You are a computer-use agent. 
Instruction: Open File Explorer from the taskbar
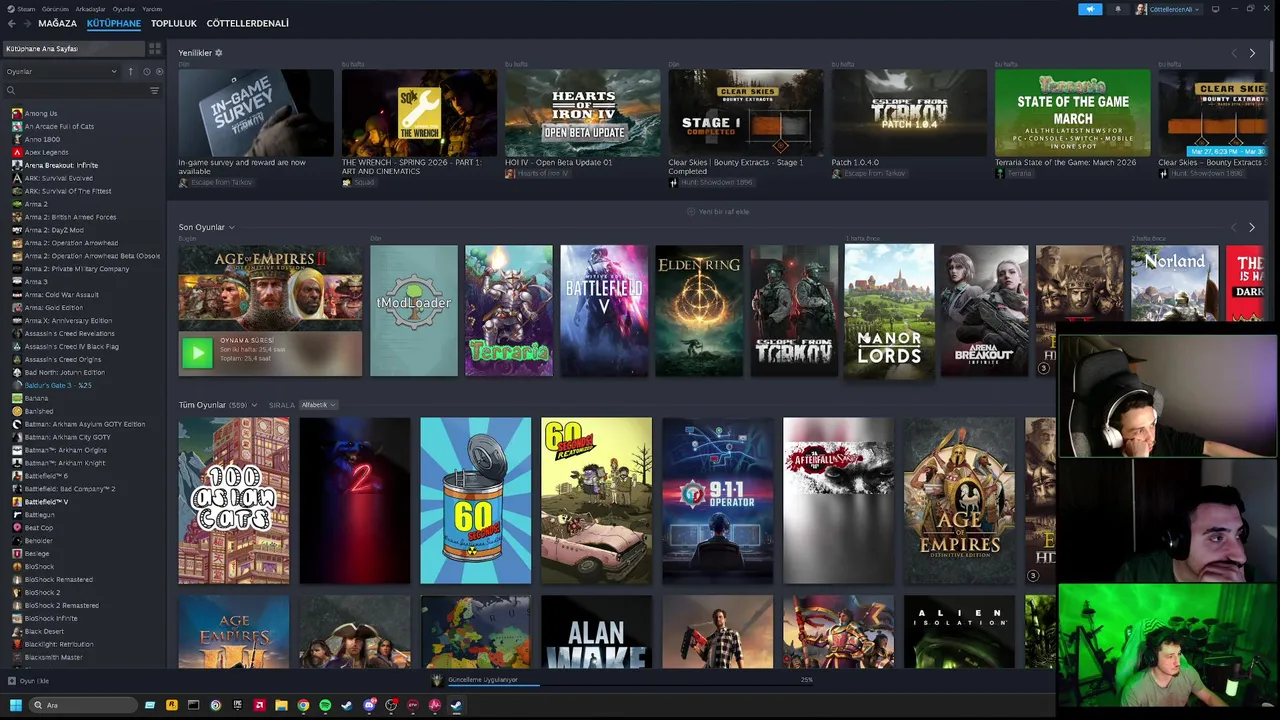(x=281, y=705)
